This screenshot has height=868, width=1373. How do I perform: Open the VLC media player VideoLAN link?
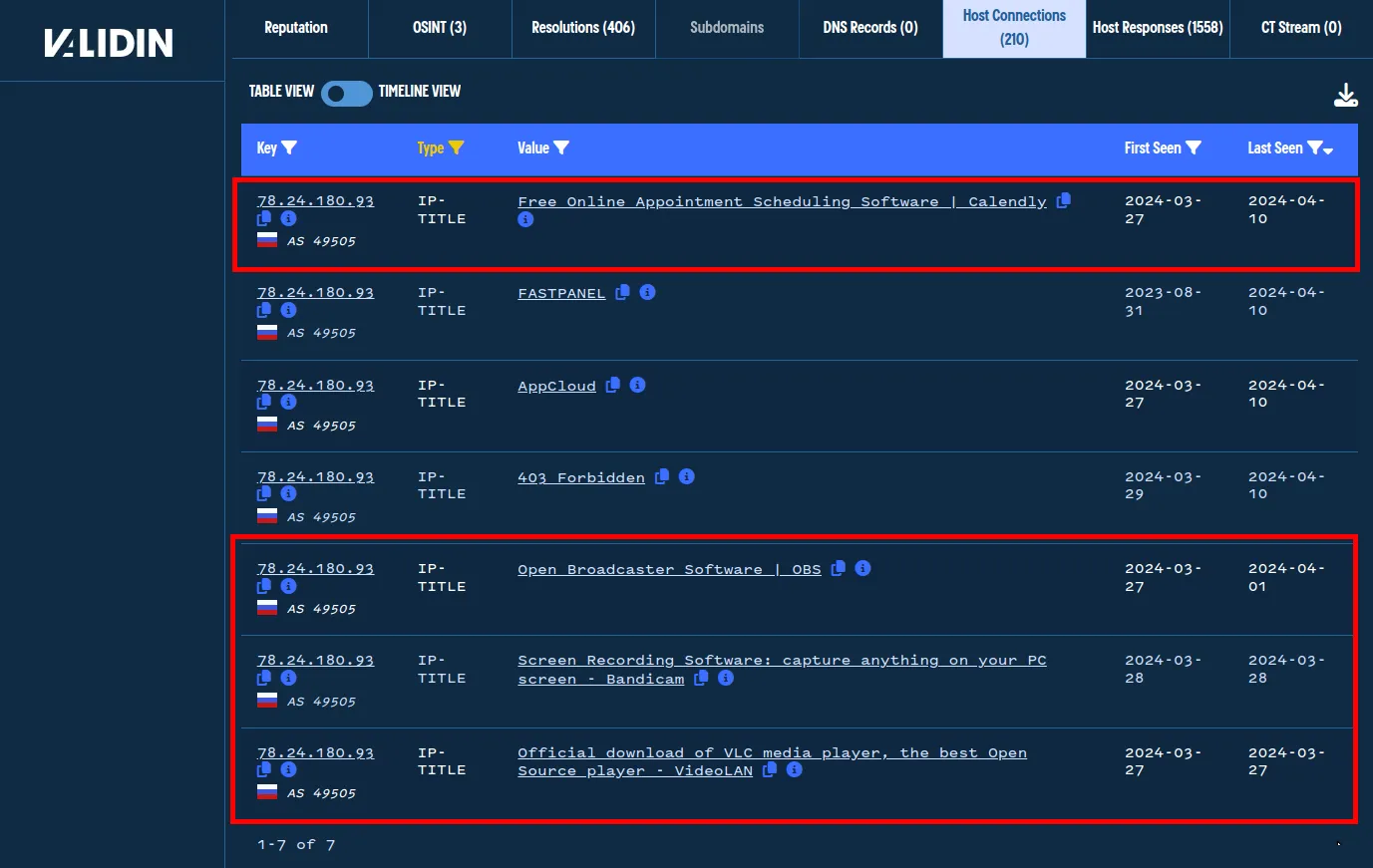coord(772,761)
